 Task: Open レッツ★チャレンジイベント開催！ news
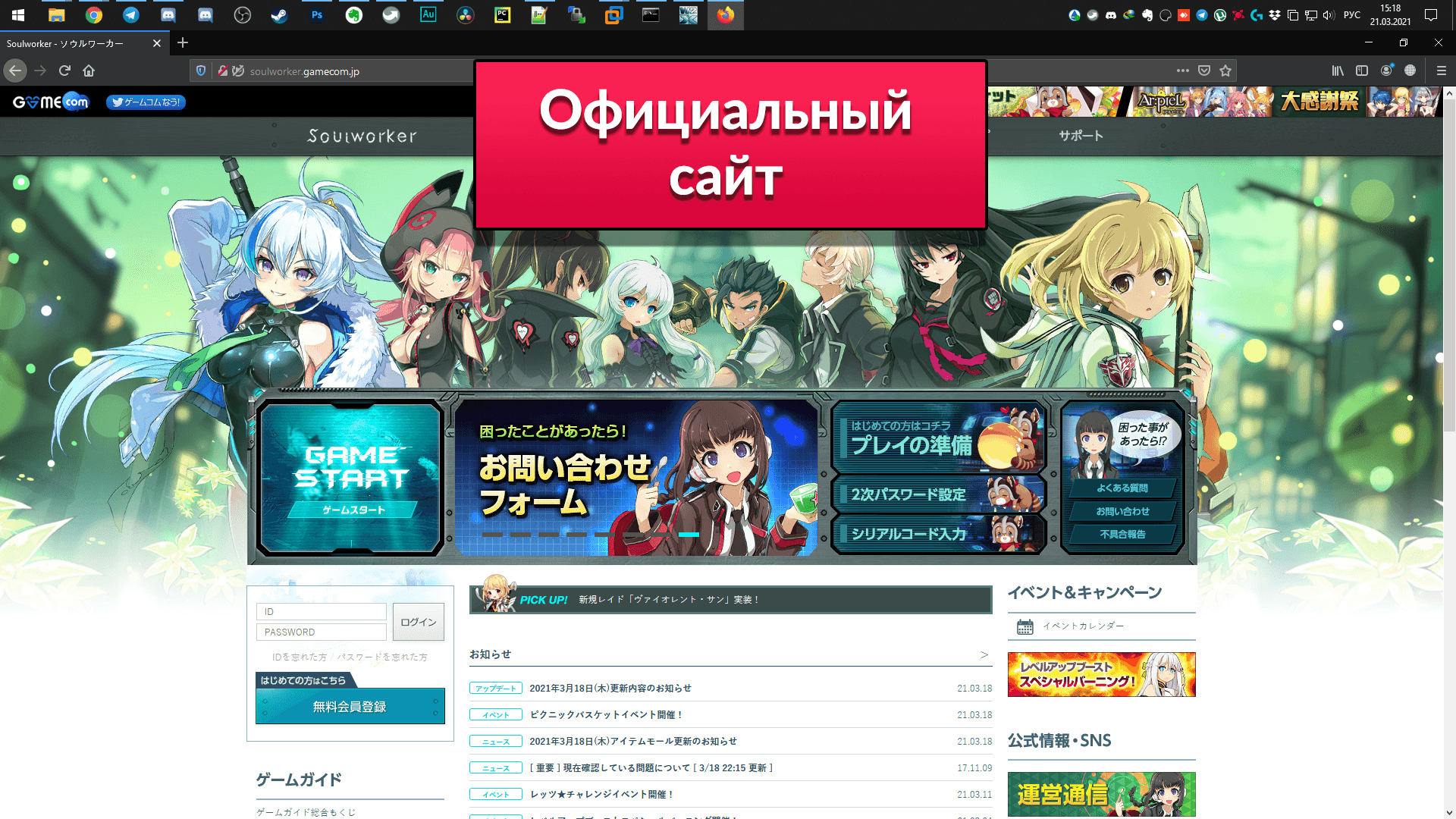(x=602, y=795)
